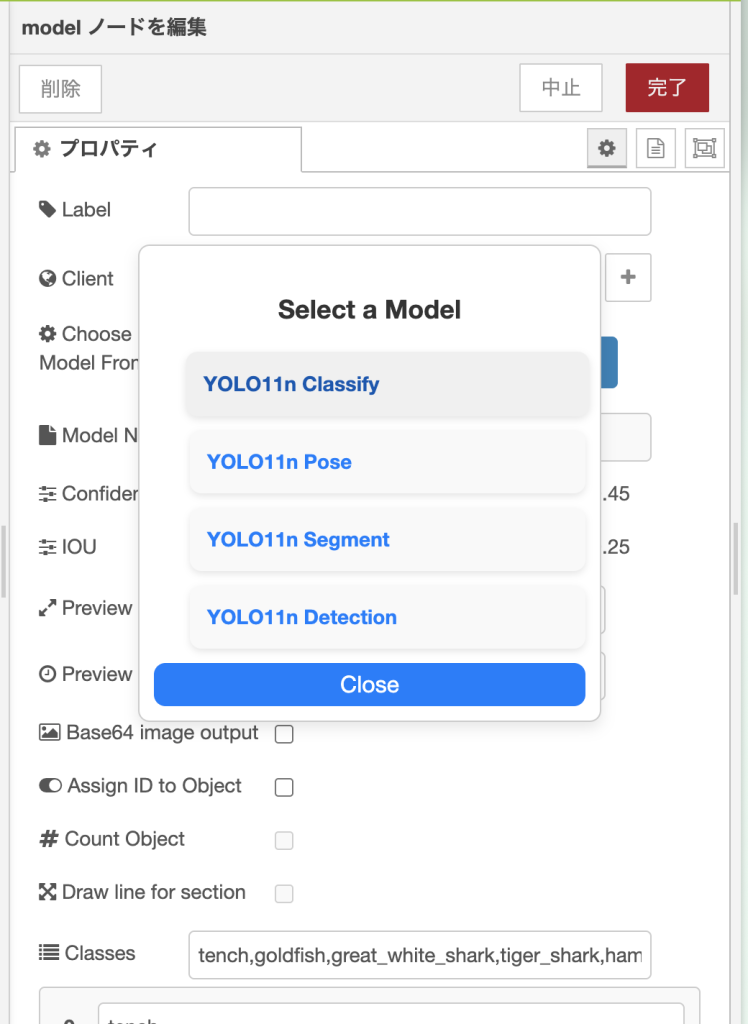The height and width of the screenshot is (1024, 748).
Task: Select YOLO11n Classify model
Action: pyautogui.click(x=387, y=384)
